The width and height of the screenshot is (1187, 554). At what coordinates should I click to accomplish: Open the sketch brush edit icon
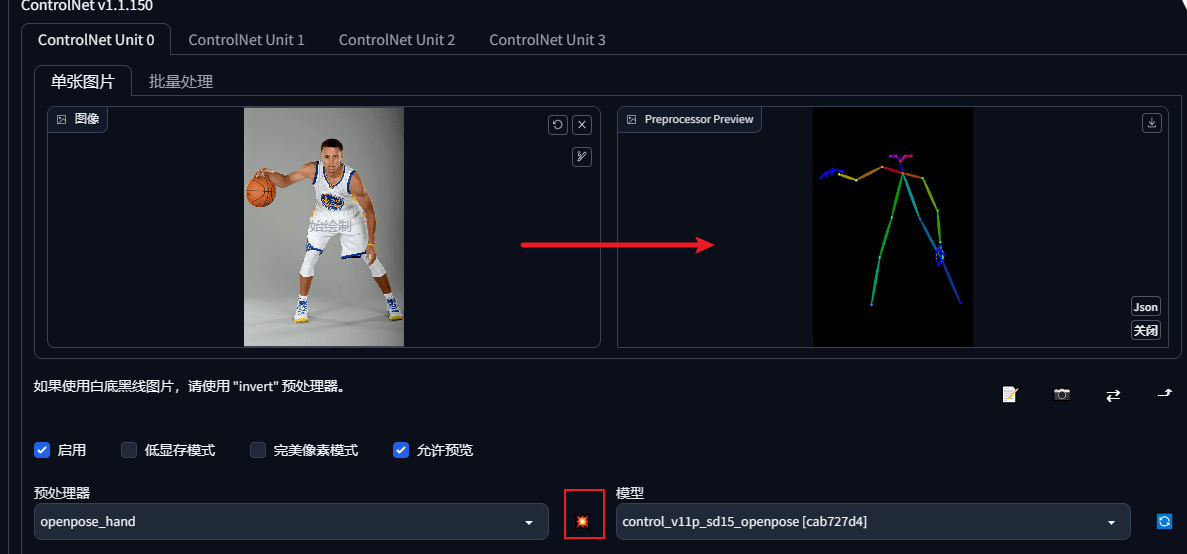[581, 157]
